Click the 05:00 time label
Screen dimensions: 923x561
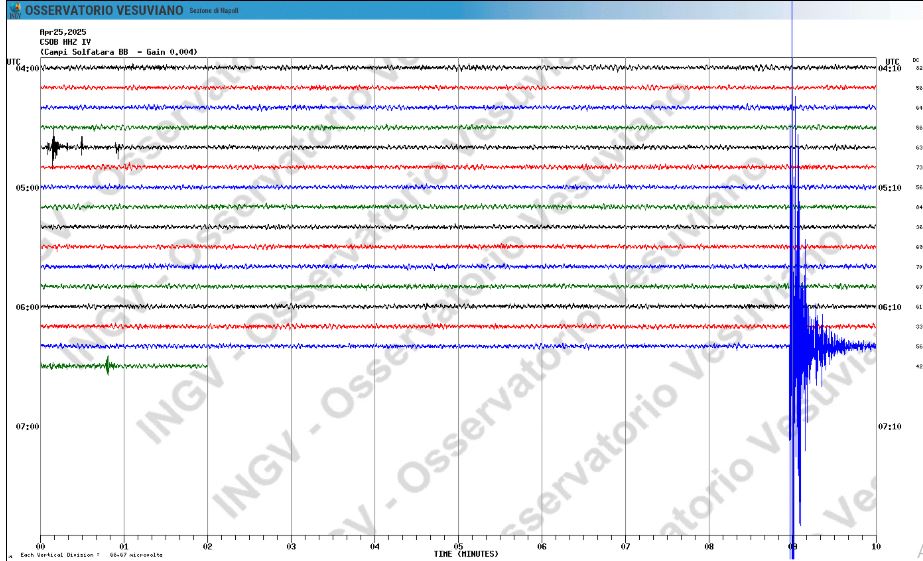click(x=27, y=188)
